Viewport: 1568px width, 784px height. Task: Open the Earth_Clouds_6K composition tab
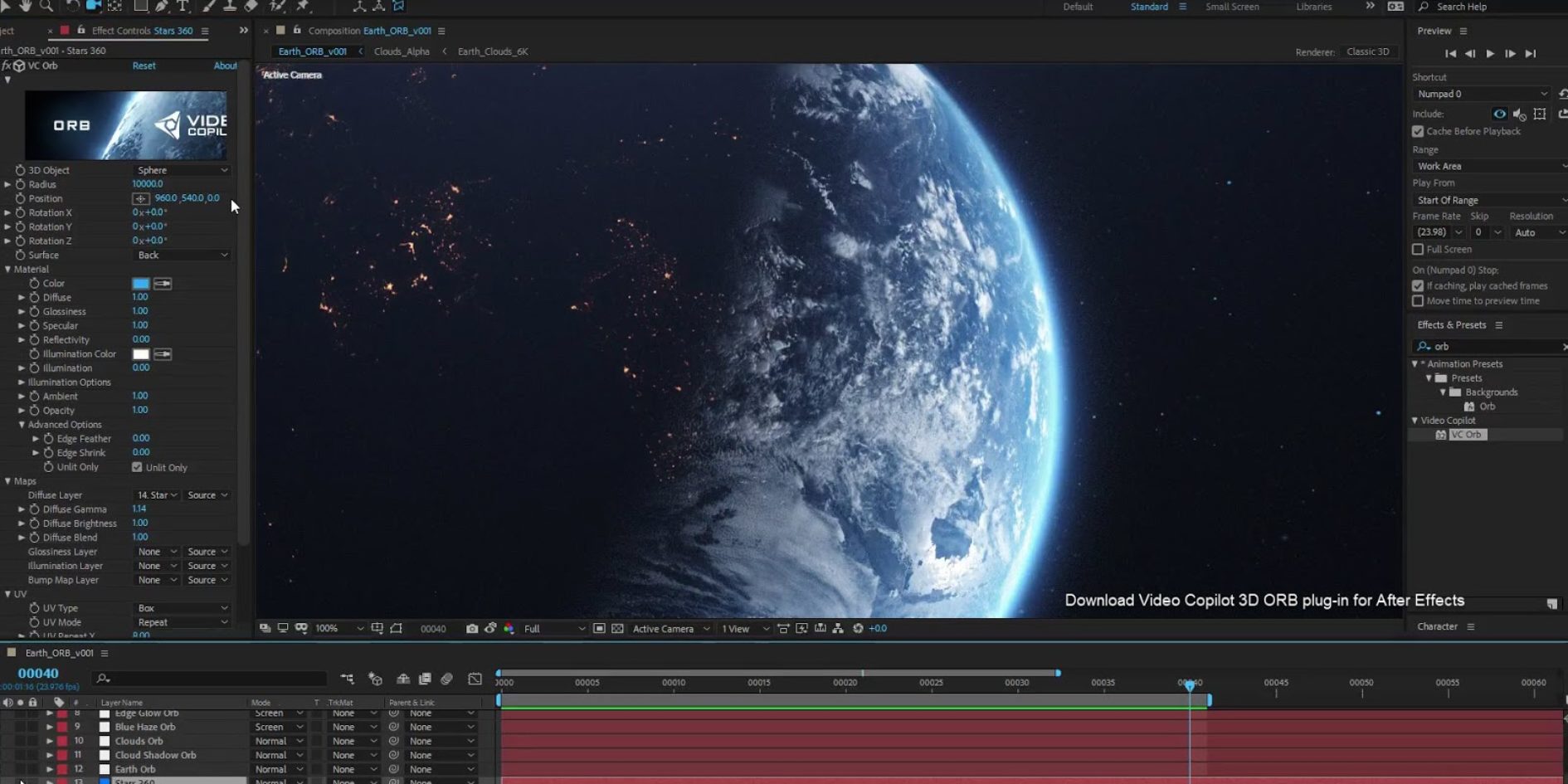point(493,51)
